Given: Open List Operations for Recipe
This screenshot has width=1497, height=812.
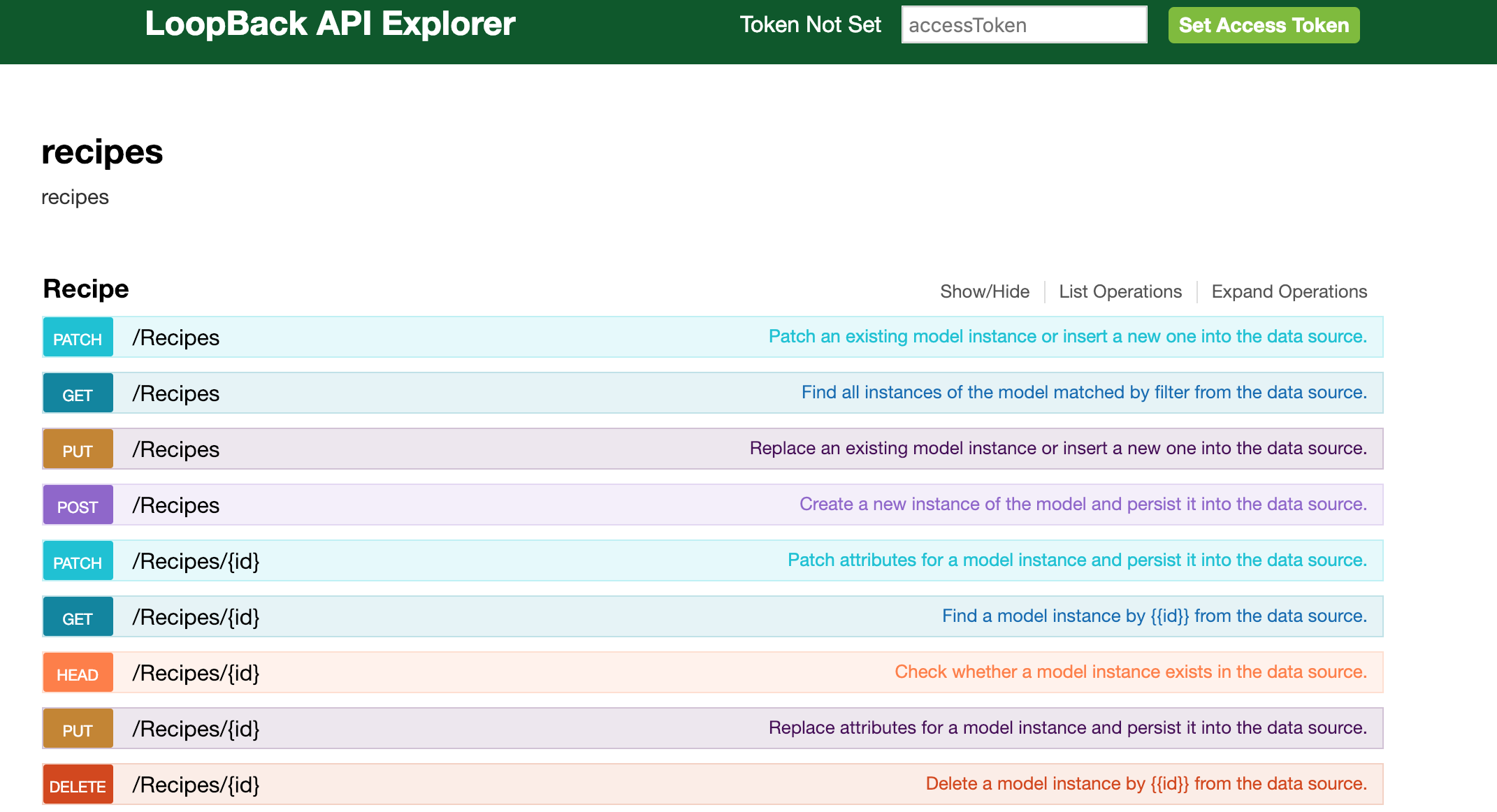Looking at the screenshot, I should (1120, 291).
